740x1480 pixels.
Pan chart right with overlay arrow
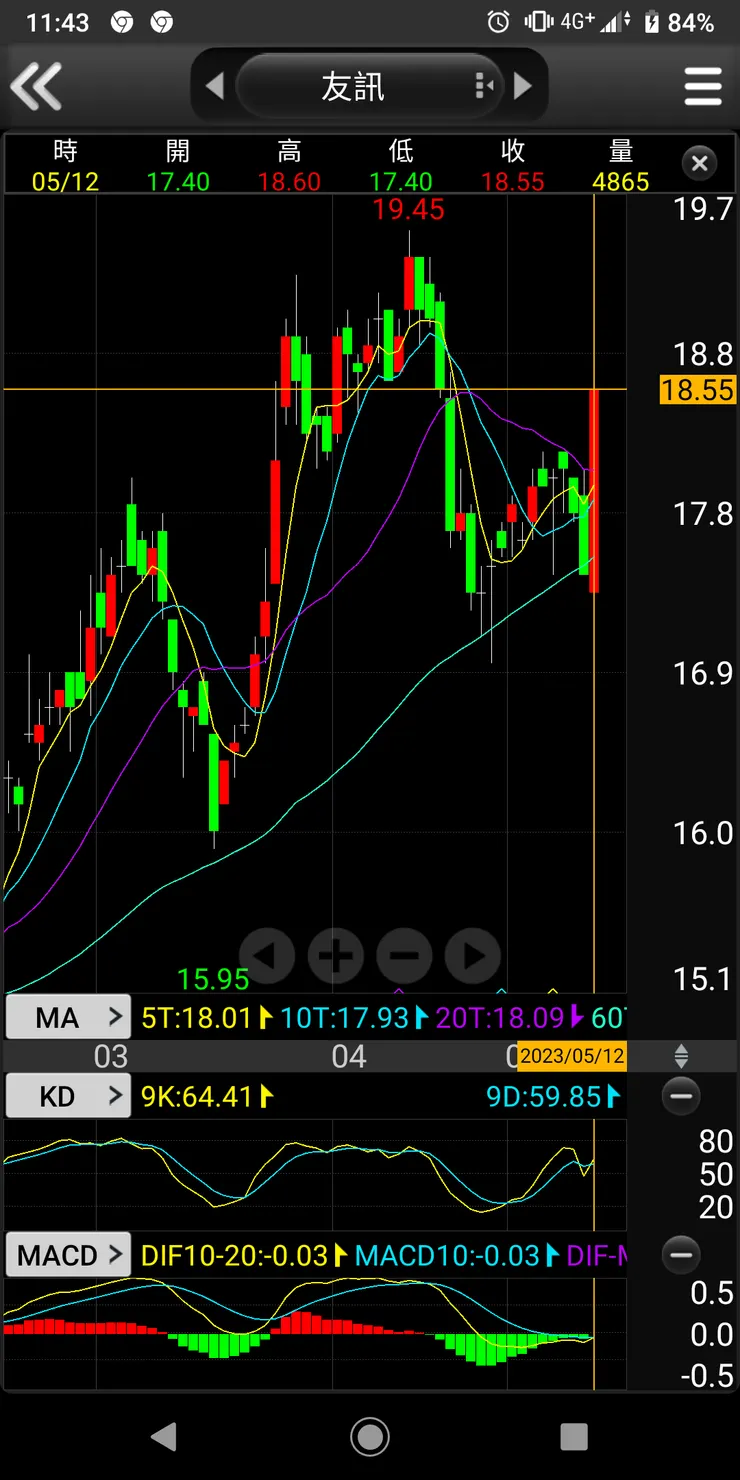point(473,956)
